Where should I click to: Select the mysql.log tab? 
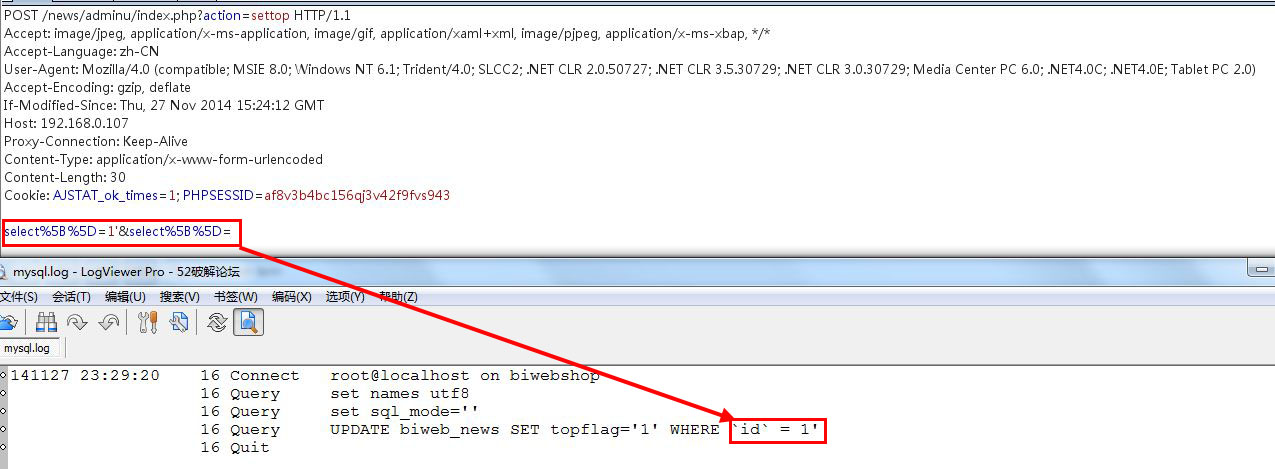(27, 348)
